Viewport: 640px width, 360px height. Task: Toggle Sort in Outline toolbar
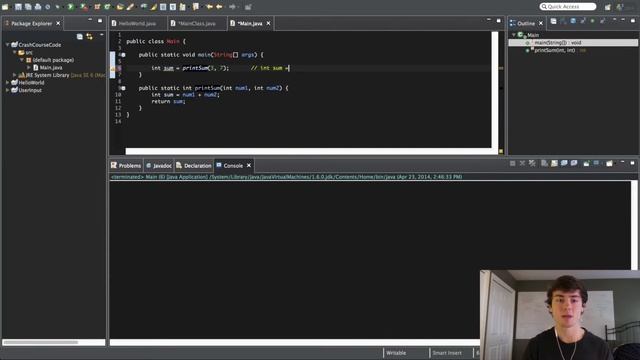point(563,21)
